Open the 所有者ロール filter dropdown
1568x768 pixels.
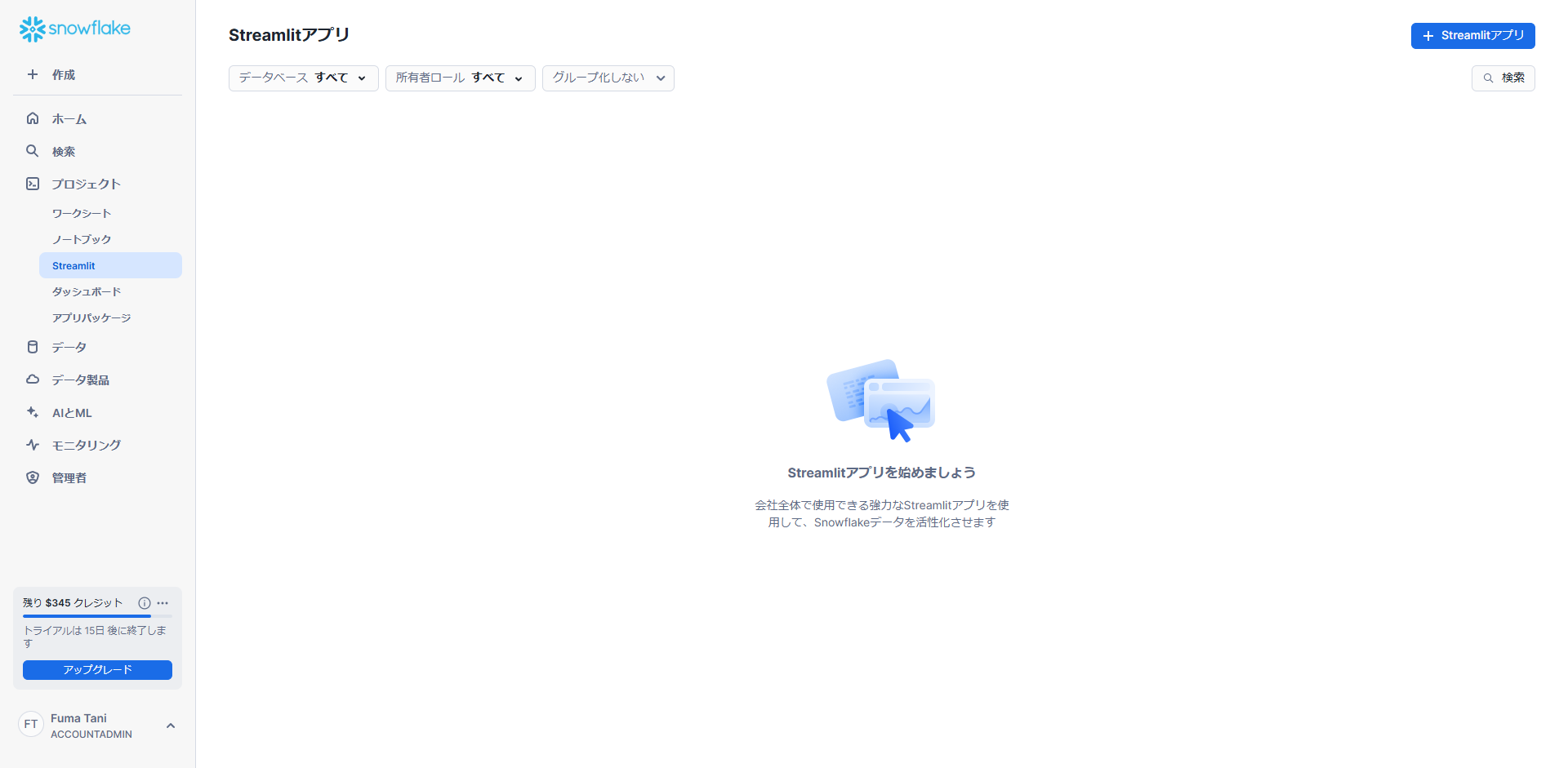[460, 78]
